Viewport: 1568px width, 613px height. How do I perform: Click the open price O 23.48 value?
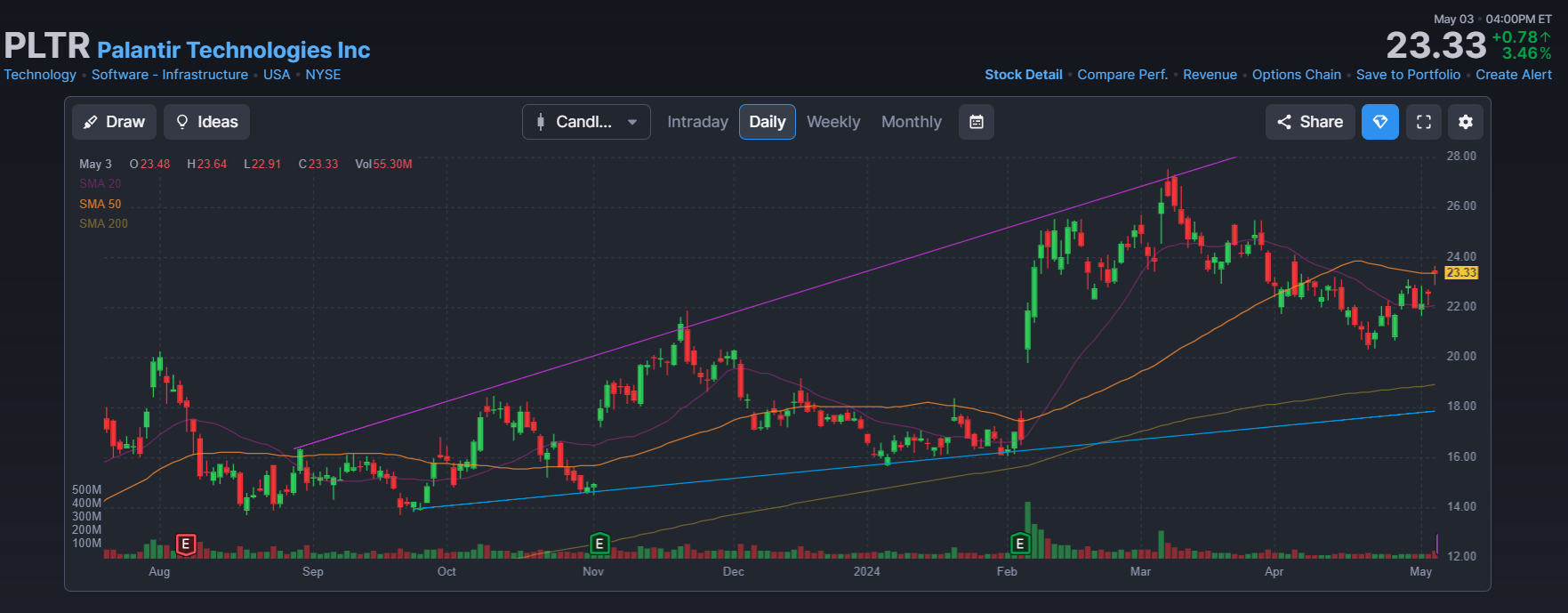coord(149,164)
